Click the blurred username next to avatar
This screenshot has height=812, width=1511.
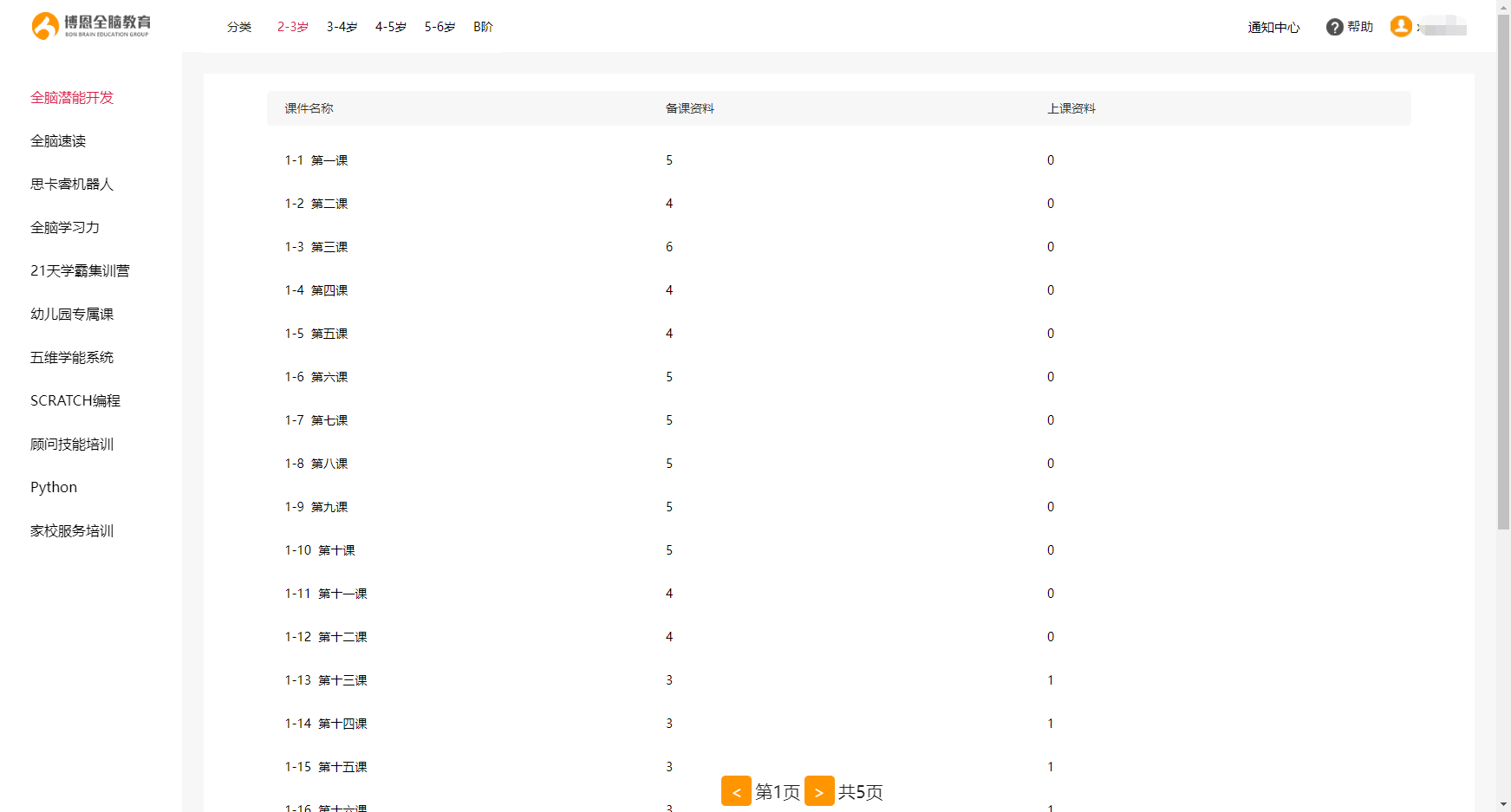click(1442, 27)
